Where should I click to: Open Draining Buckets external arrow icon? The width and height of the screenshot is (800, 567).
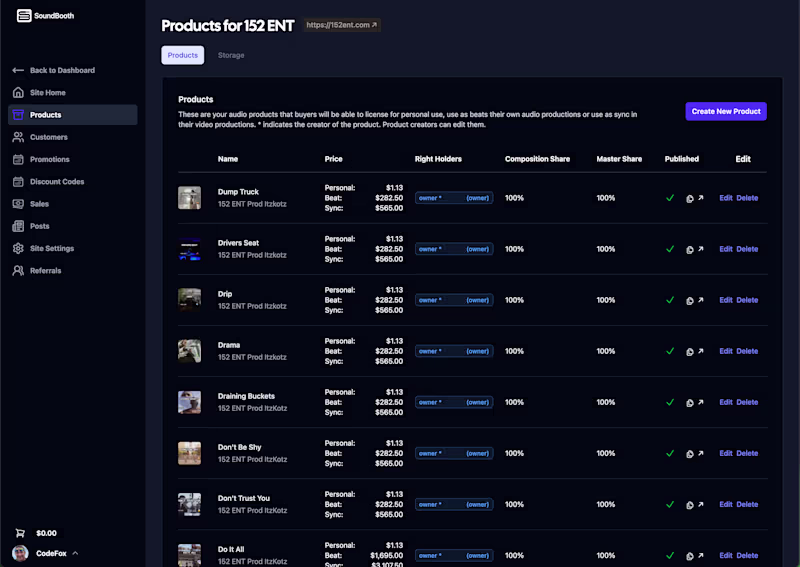pyautogui.click(x=701, y=402)
